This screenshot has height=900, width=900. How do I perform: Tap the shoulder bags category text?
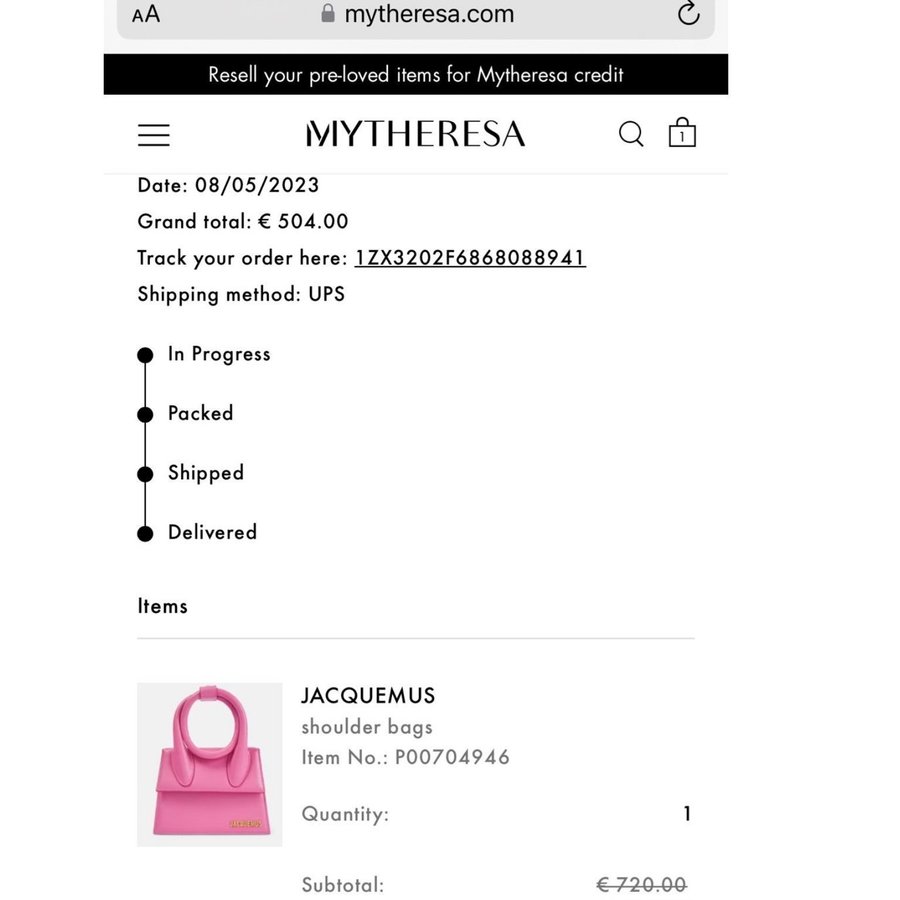pos(367,727)
